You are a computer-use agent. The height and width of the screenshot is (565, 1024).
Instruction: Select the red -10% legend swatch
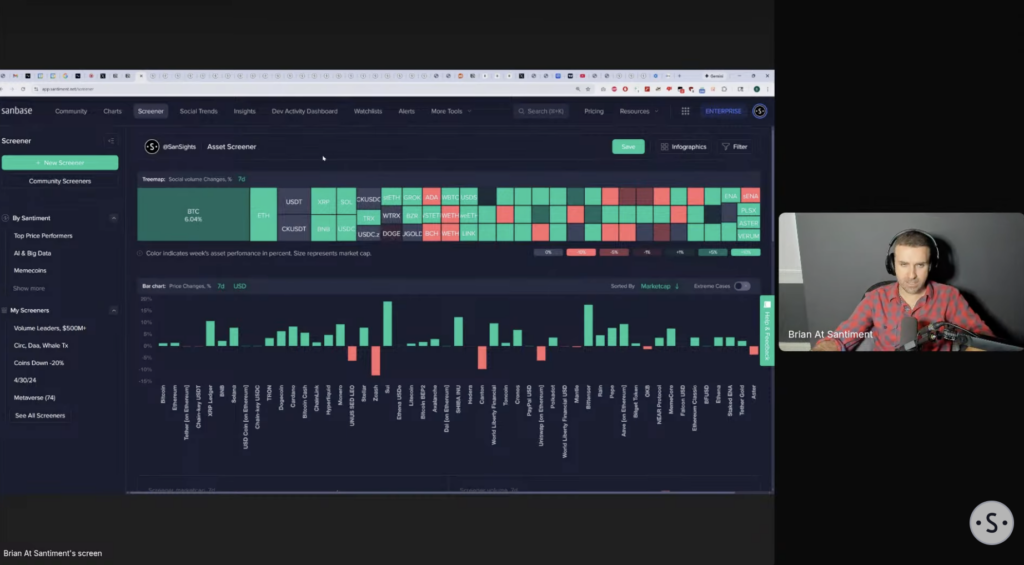tap(581, 252)
